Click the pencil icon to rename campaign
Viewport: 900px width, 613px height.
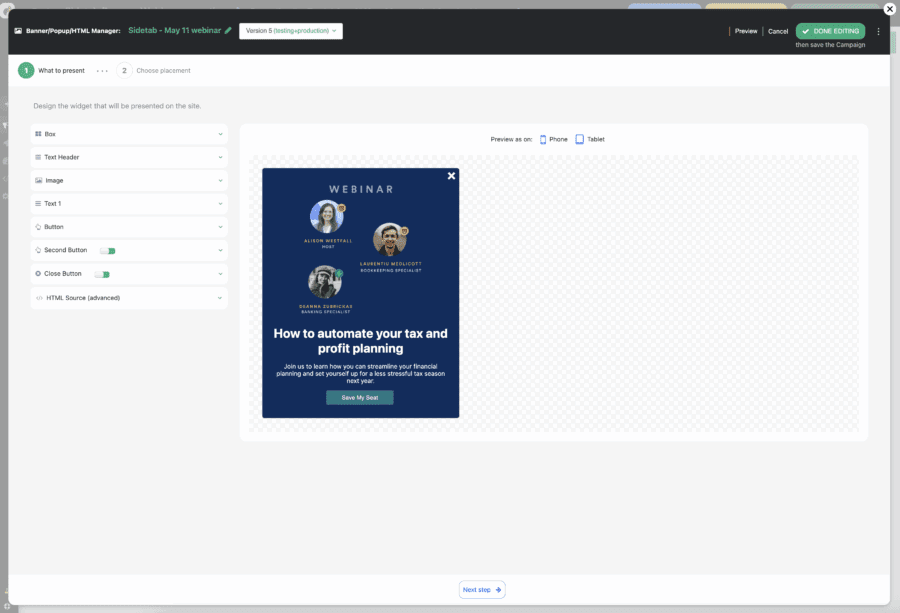tap(228, 31)
